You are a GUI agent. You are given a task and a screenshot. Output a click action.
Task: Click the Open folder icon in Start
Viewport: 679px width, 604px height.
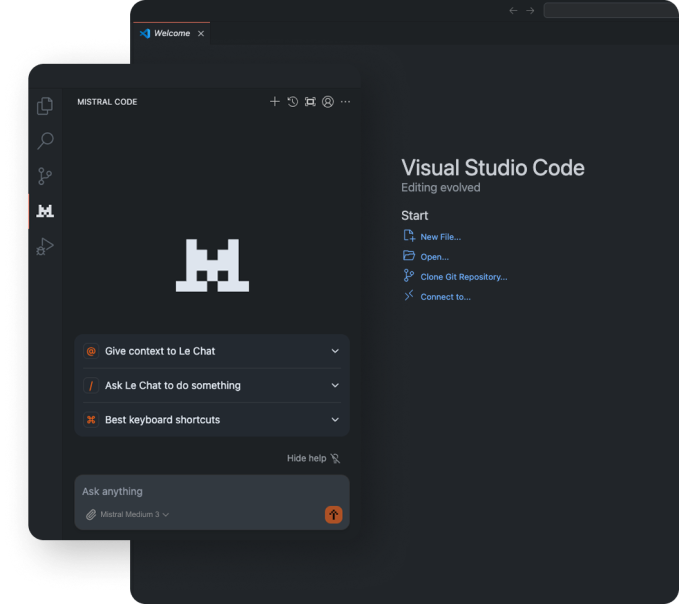409,255
